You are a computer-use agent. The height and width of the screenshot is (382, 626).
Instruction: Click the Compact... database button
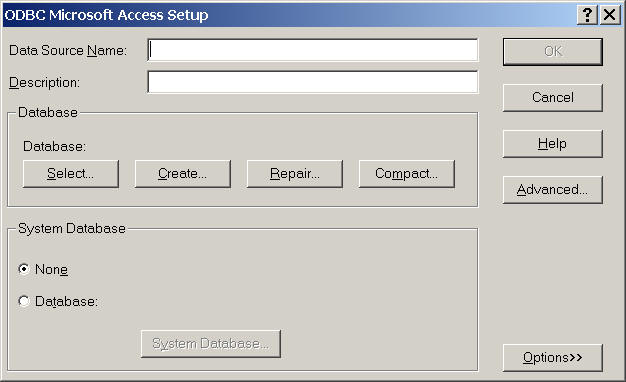(x=406, y=174)
